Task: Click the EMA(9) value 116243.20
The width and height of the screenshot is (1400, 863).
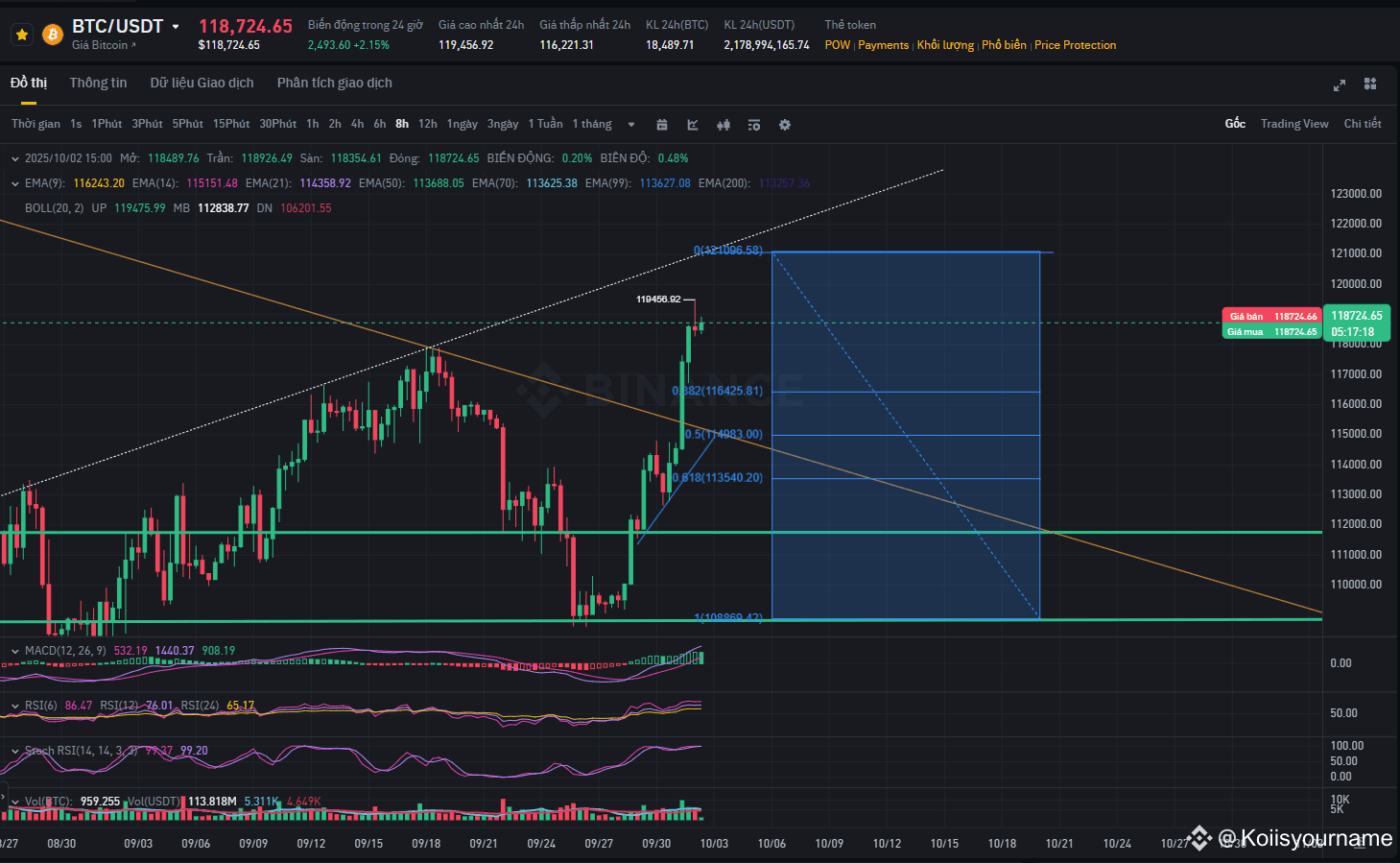Action: coord(99,183)
